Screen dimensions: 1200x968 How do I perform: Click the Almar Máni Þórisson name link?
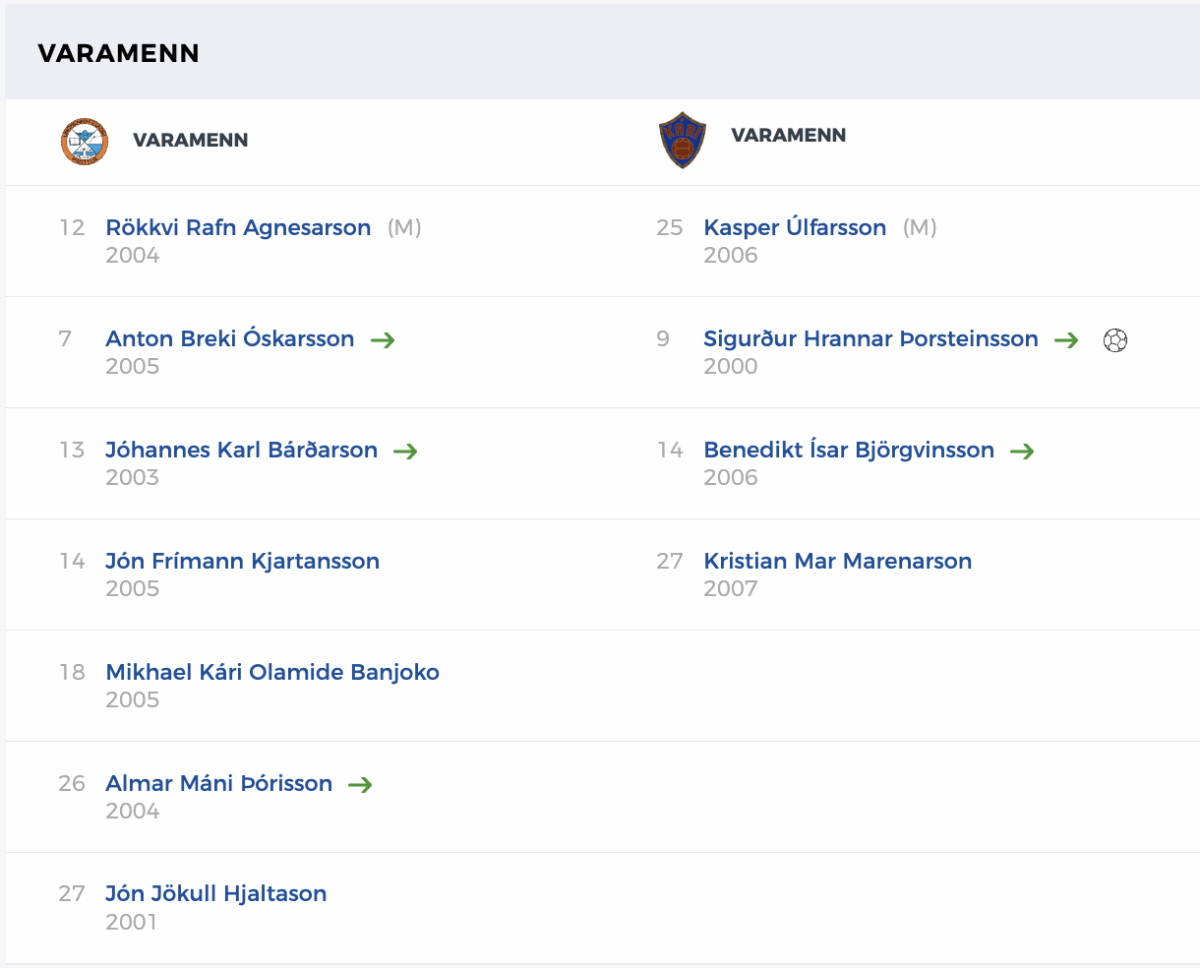point(219,783)
